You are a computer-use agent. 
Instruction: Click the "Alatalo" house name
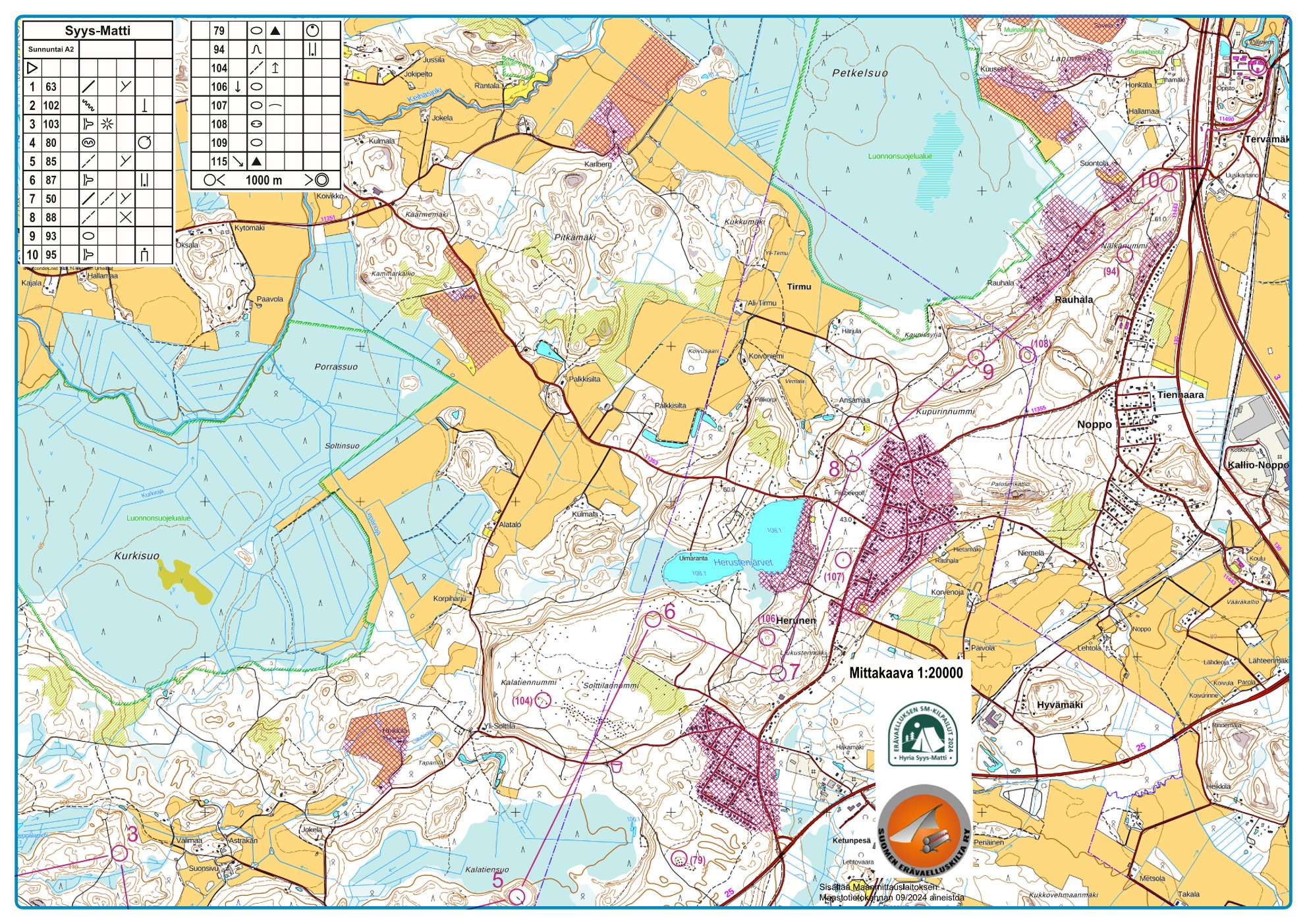[510, 525]
